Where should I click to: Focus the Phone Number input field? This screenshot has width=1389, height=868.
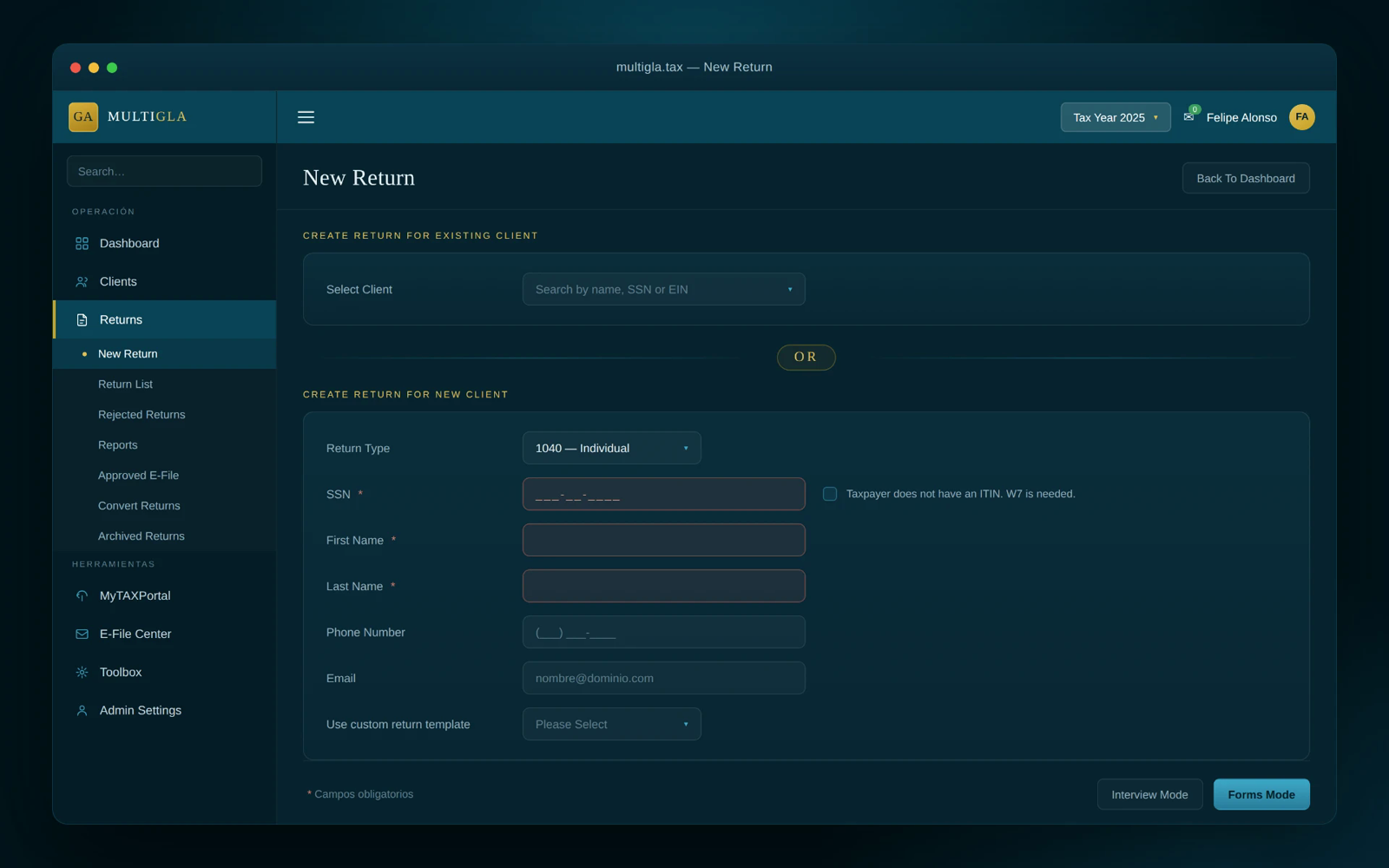pyautogui.click(x=664, y=632)
